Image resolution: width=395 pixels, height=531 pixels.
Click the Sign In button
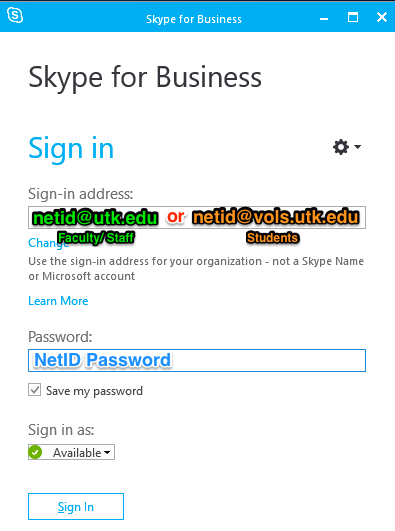pos(76,506)
